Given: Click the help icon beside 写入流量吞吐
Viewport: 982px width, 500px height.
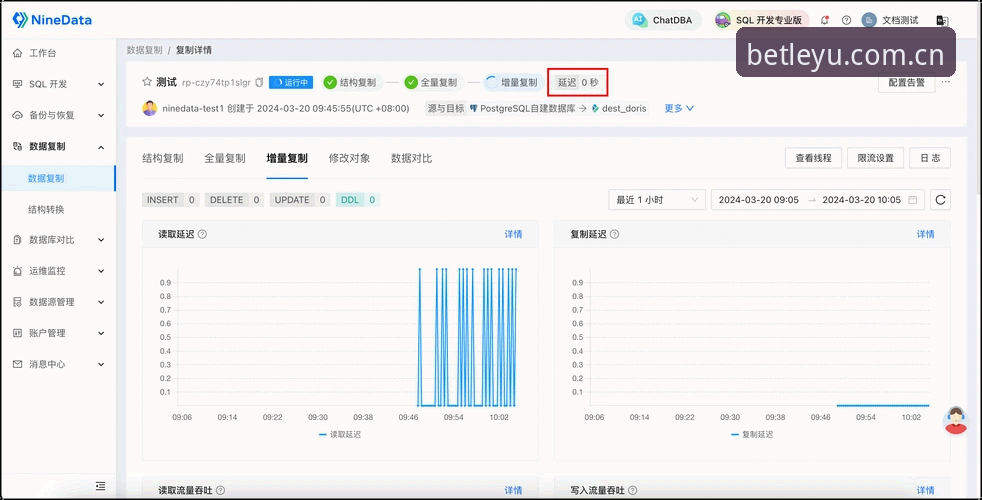Looking at the screenshot, I should 632,491.
